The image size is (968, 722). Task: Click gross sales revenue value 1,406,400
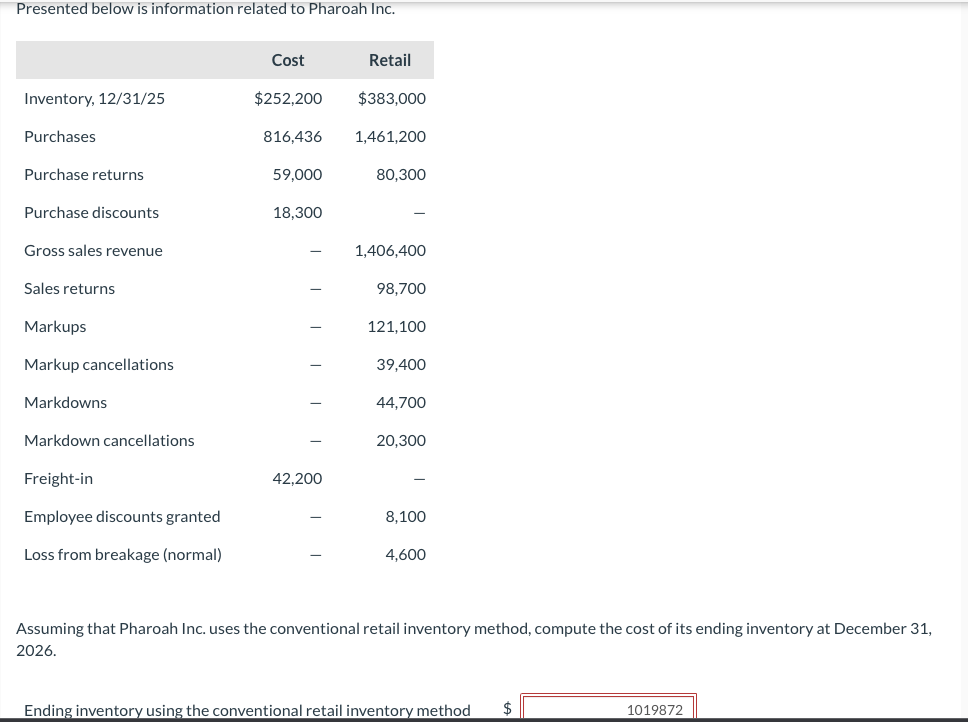390,251
